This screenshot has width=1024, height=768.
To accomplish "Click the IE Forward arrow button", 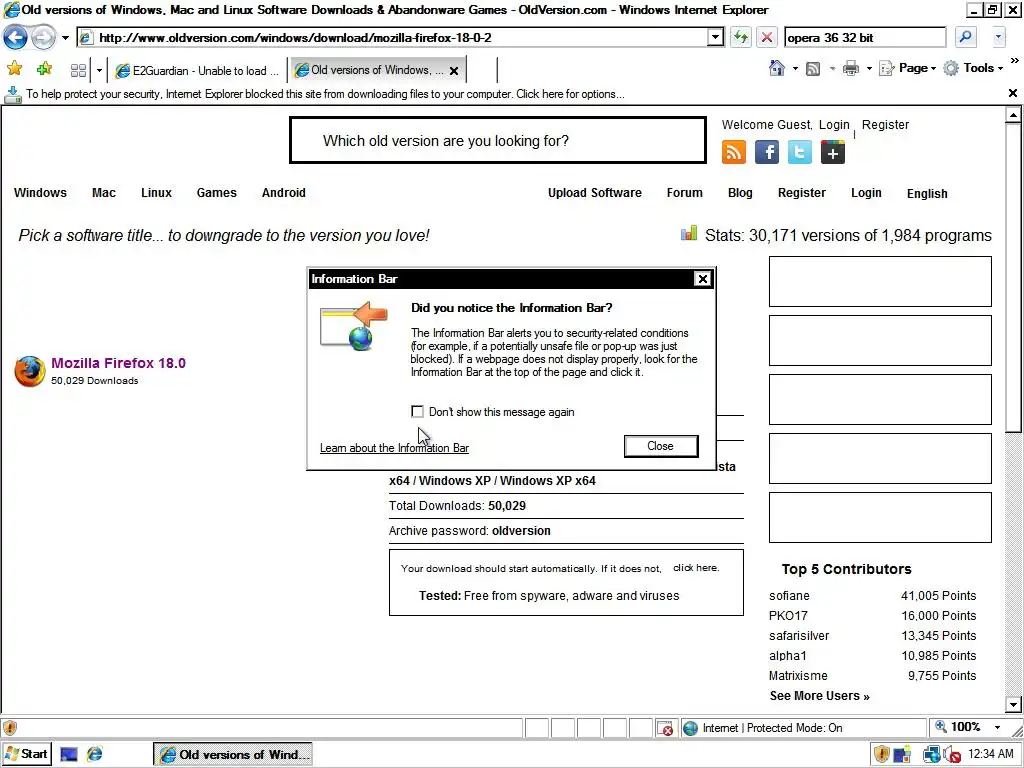I will [x=44, y=37].
